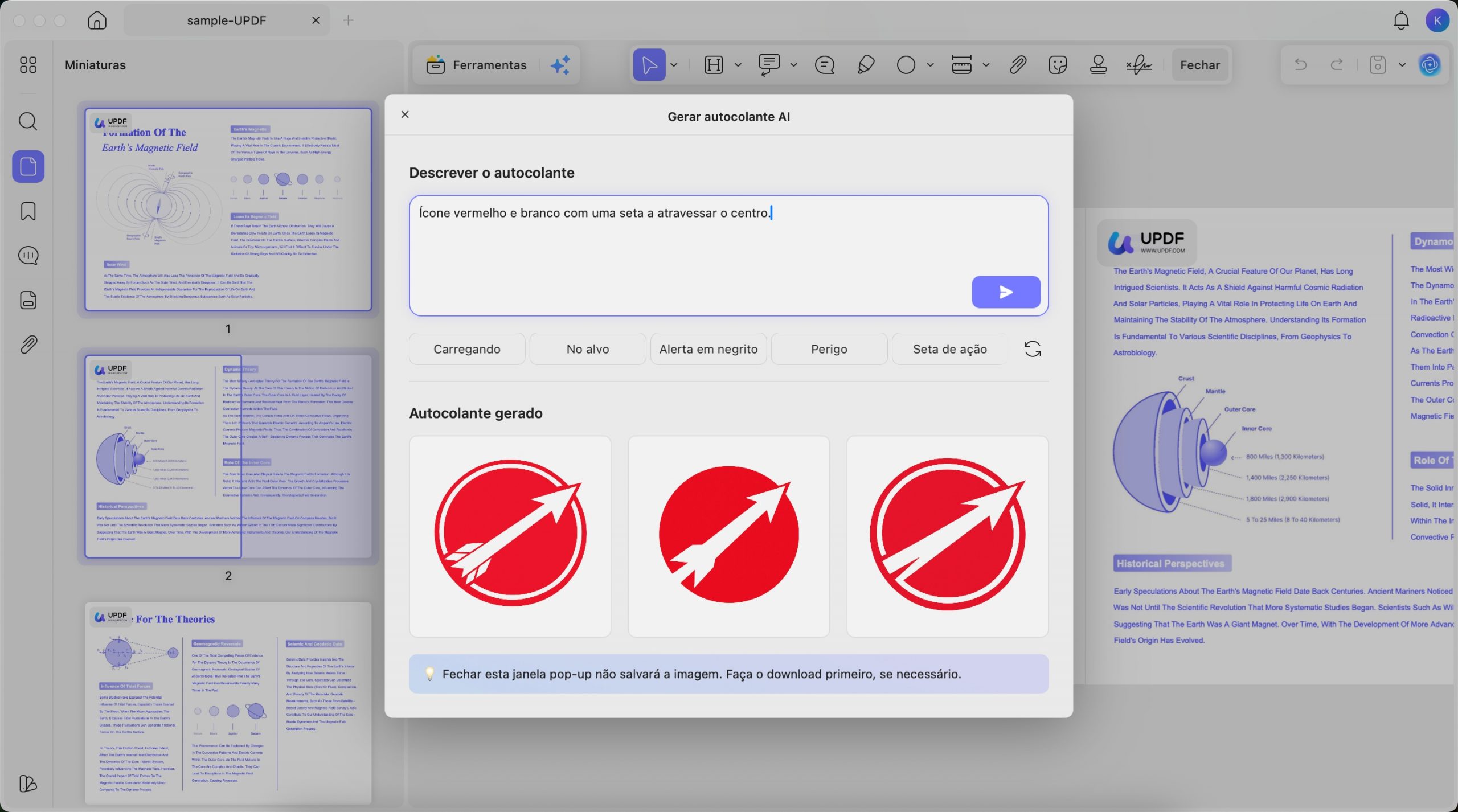This screenshot has height=812, width=1458.
Task: Click the send arrow to generate sticker
Action: 1005,292
